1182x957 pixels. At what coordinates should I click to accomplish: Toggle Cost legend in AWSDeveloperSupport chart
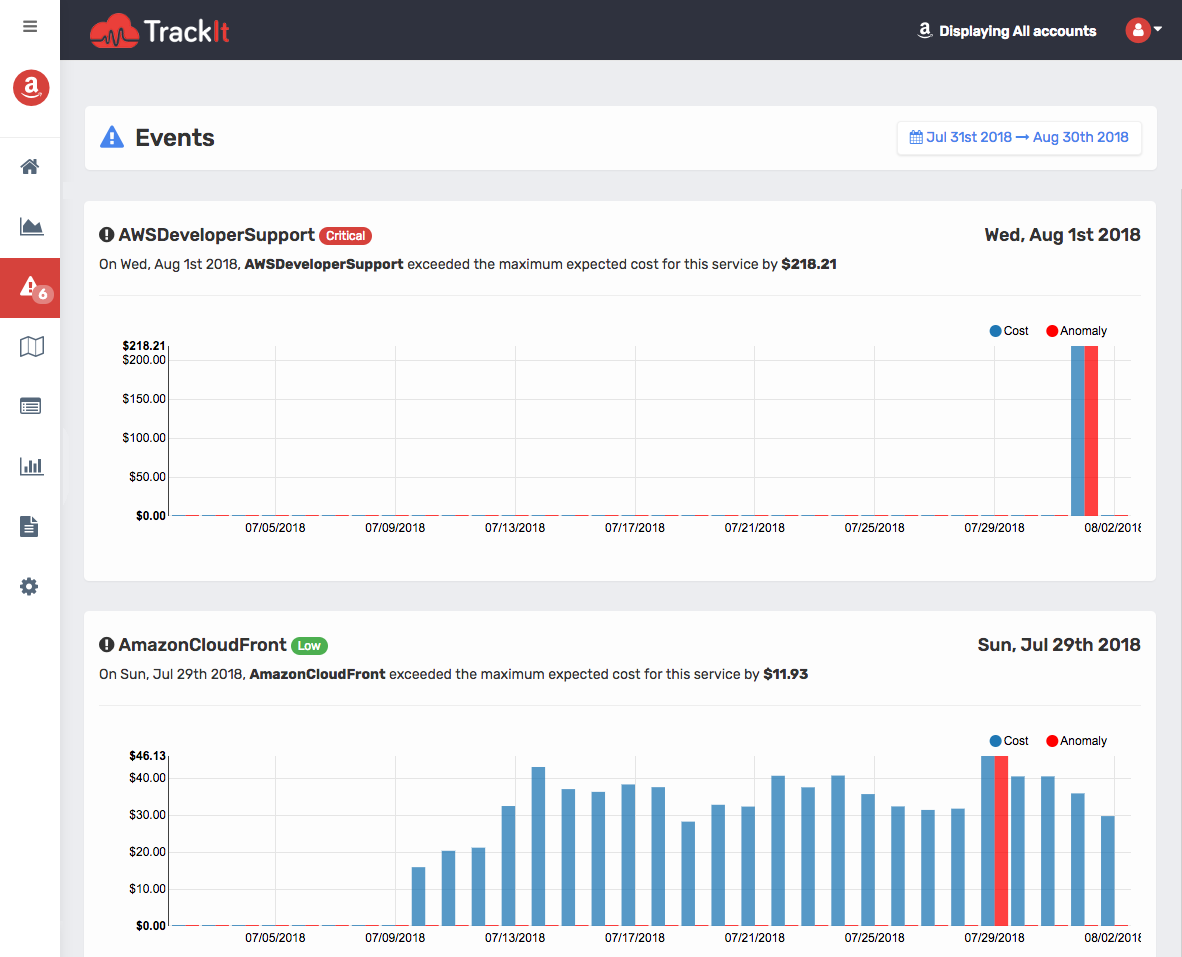pos(1009,331)
